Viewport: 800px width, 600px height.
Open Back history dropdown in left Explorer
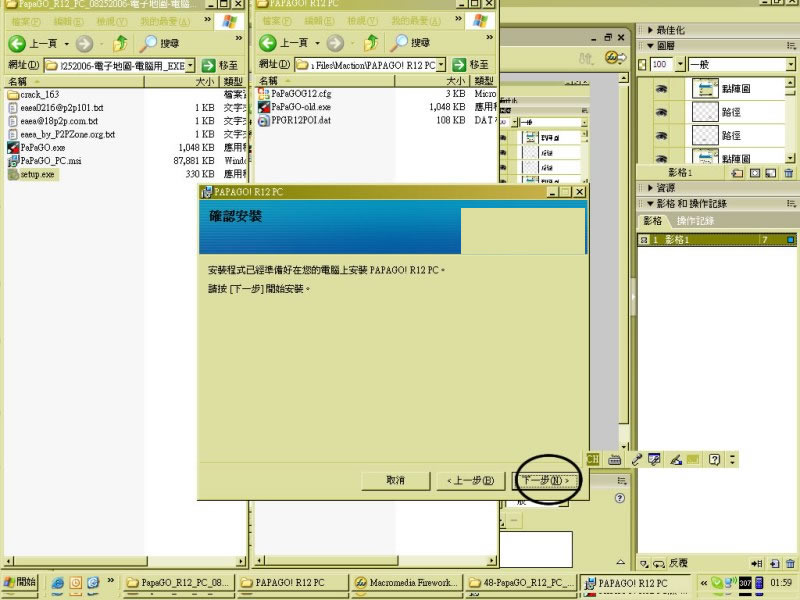tap(66, 44)
